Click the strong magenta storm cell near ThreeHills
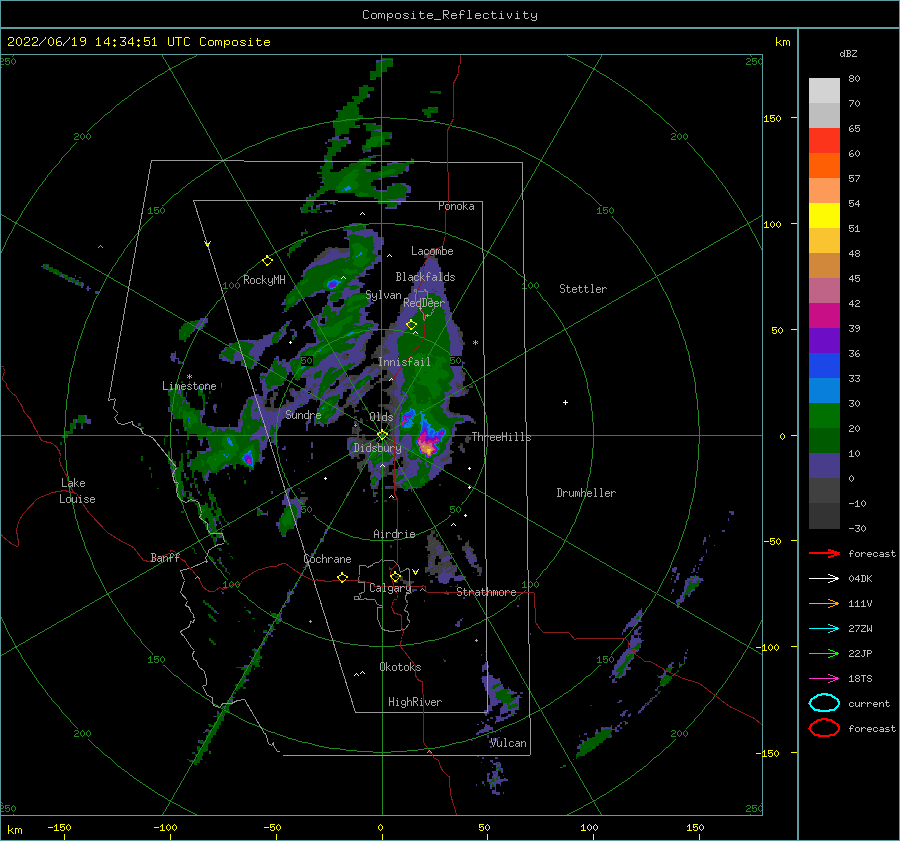This screenshot has height=841, width=900. pos(428,444)
